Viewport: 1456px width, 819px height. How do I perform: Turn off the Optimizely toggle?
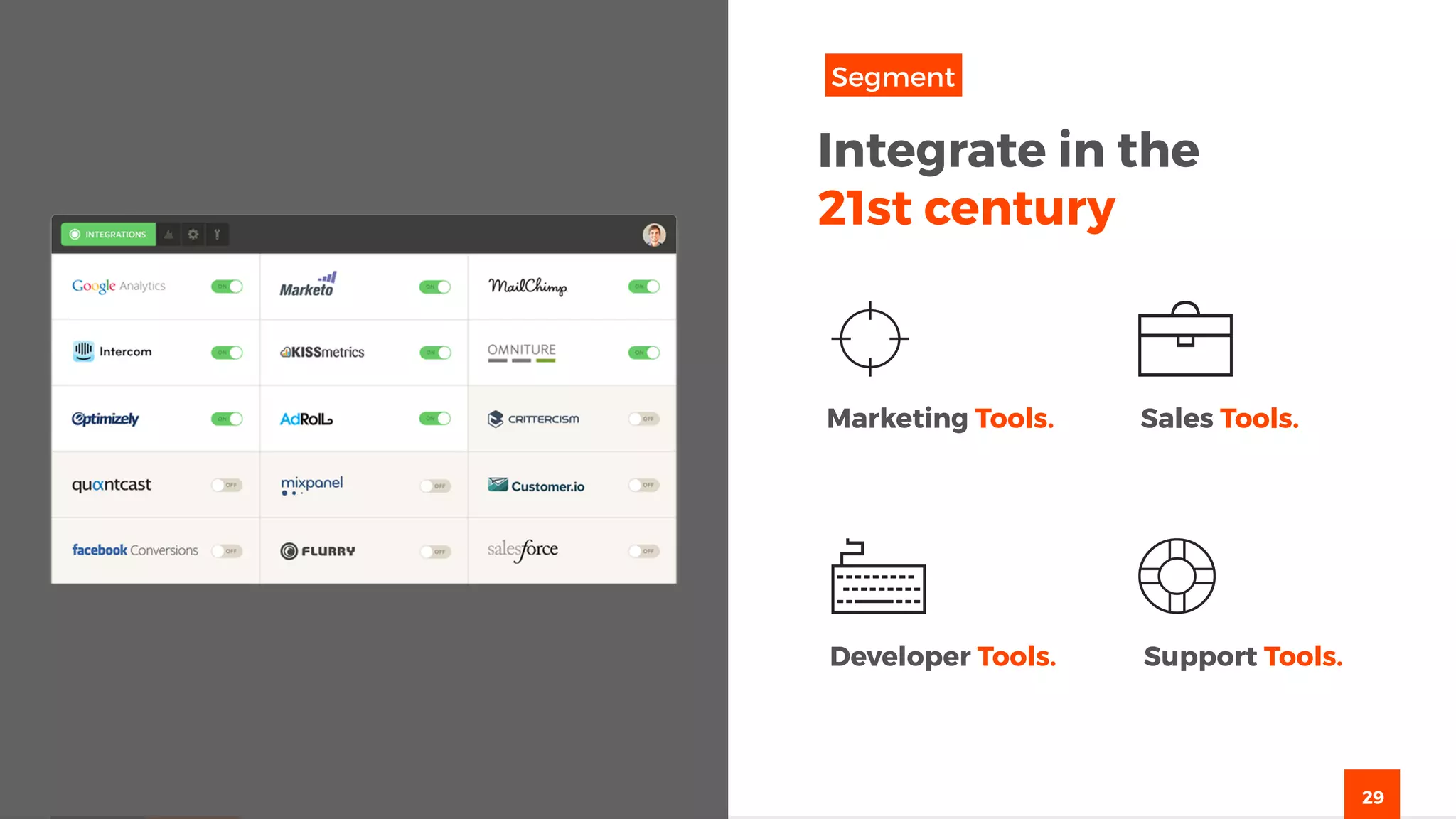(227, 419)
